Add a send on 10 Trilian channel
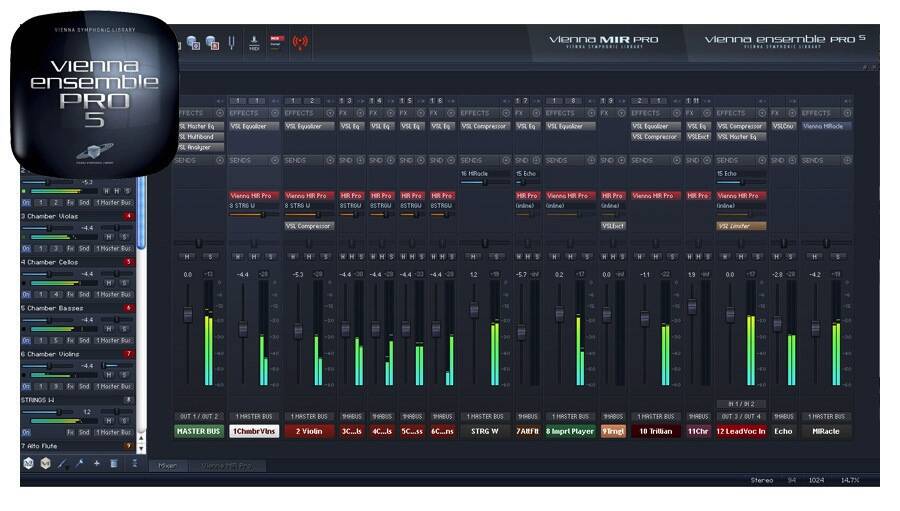This screenshot has height=511, width=900. coord(676,160)
